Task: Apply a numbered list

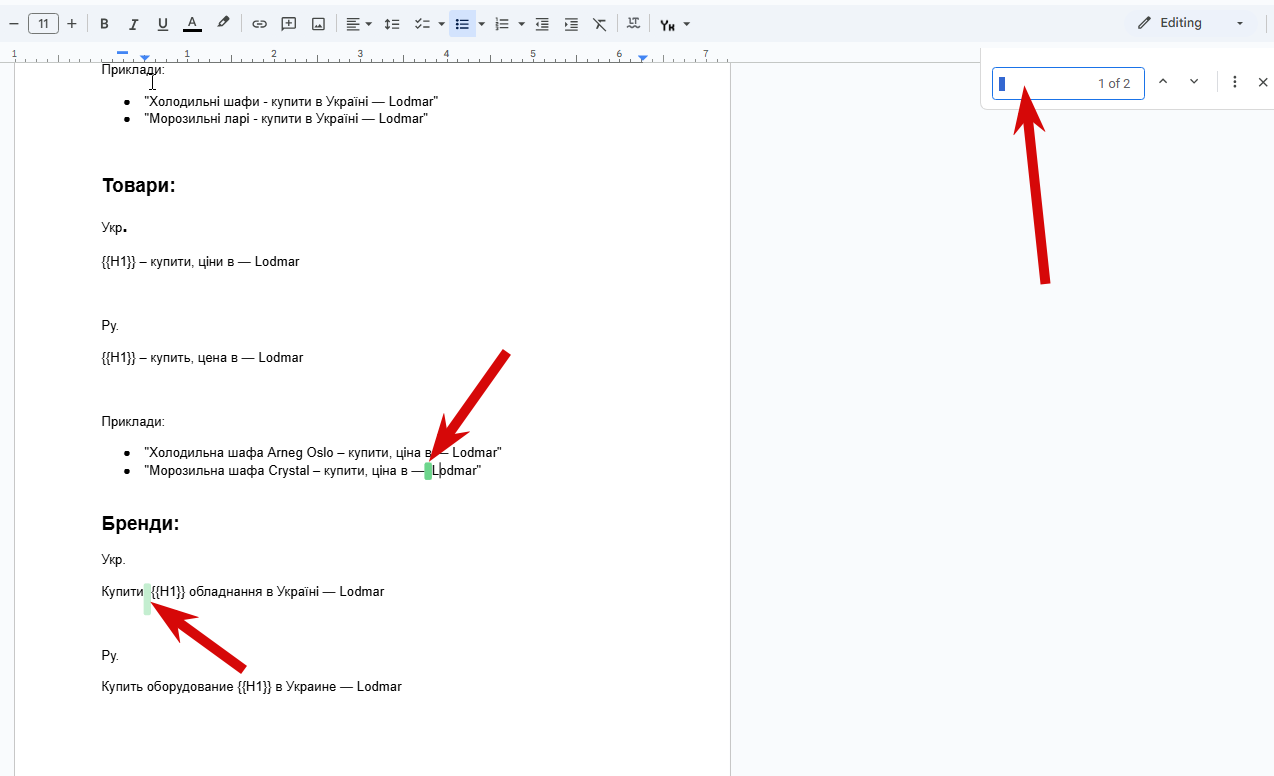Action: tap(502, 23)
